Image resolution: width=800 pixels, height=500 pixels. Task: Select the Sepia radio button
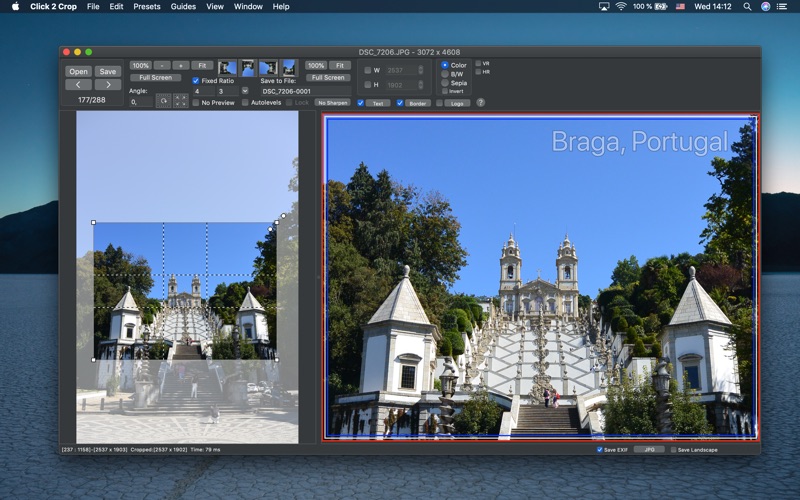coord(445,83)
